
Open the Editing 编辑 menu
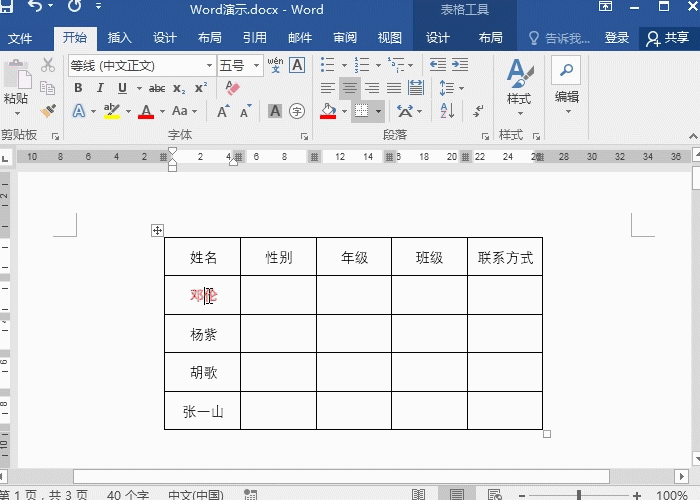coord(567,85)
